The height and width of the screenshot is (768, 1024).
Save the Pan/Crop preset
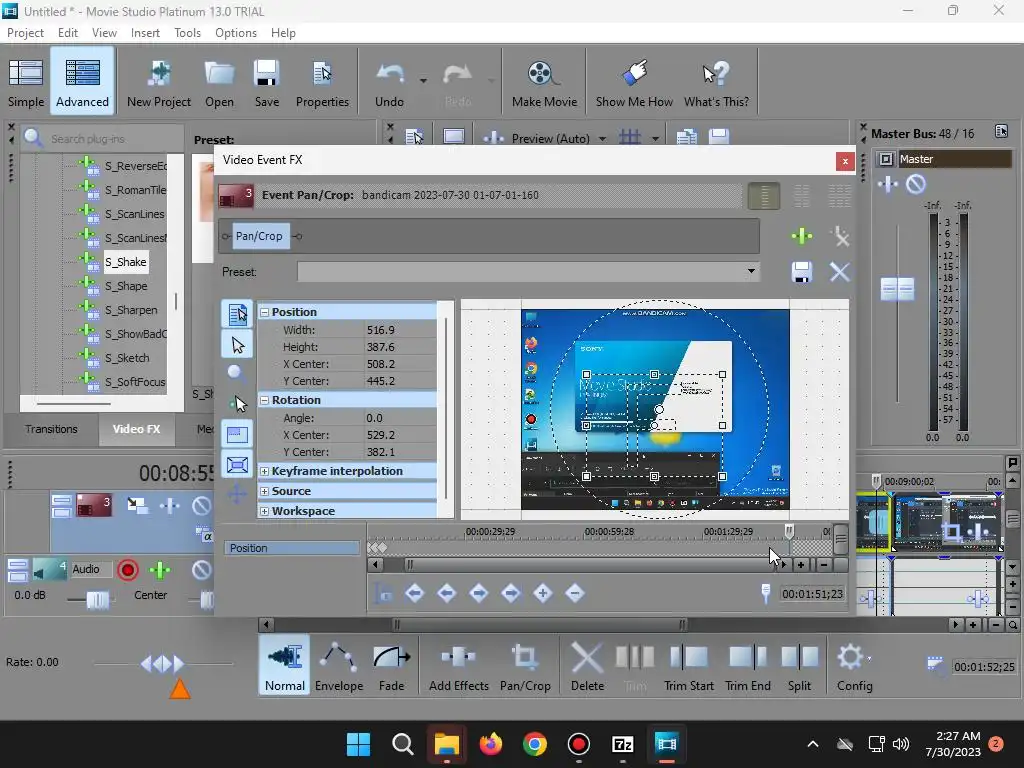802,272
